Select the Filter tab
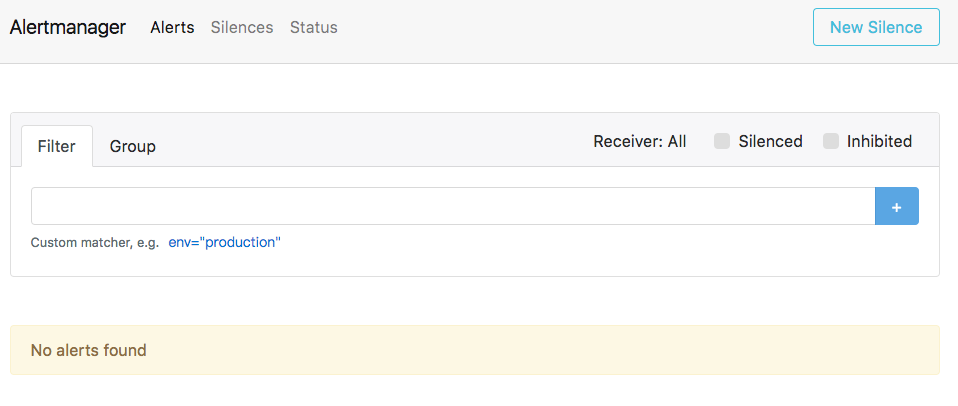This screenshot has width=958, height=406. pyautogui.click(x=57, y=146)
